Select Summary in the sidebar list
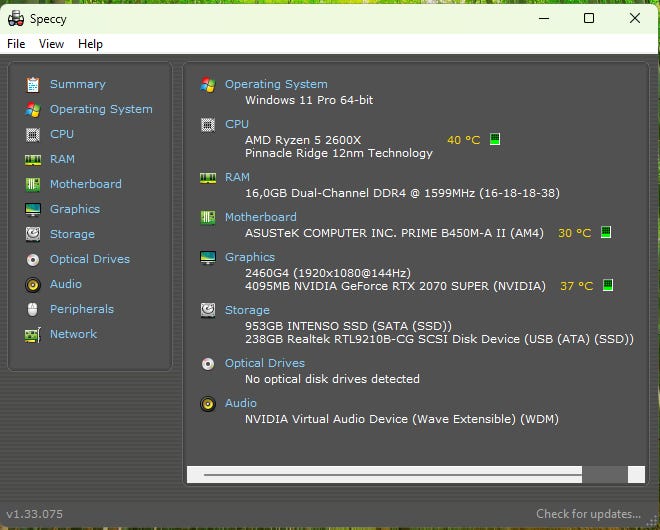Image resolution: width=660 pixels, height=530 pixels. click(77, 84)
